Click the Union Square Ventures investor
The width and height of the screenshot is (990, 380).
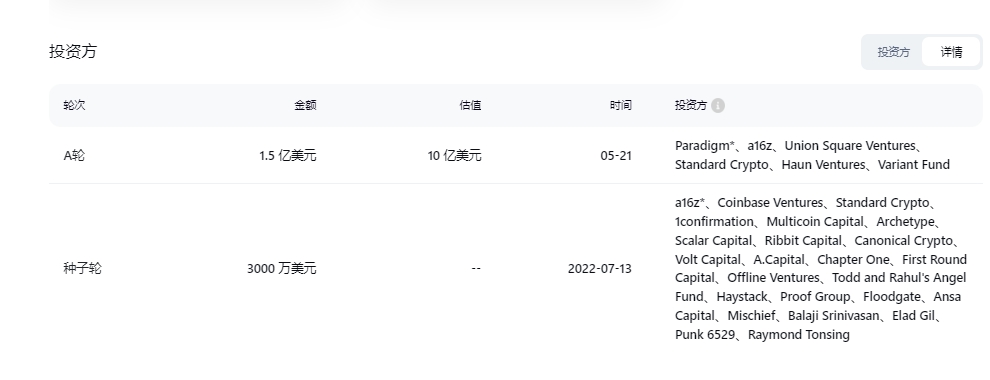point(850,146)
